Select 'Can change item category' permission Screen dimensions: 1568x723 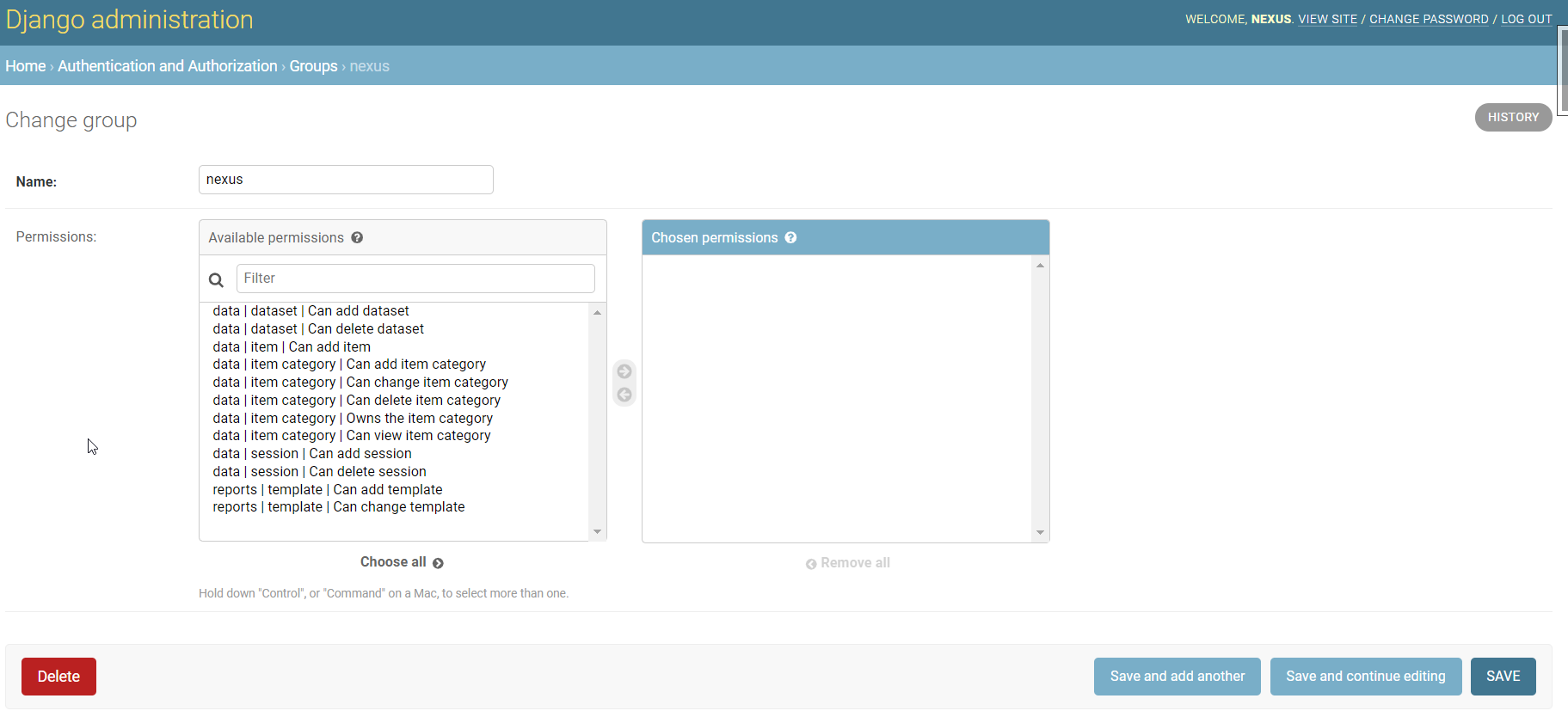coord(396,383)
